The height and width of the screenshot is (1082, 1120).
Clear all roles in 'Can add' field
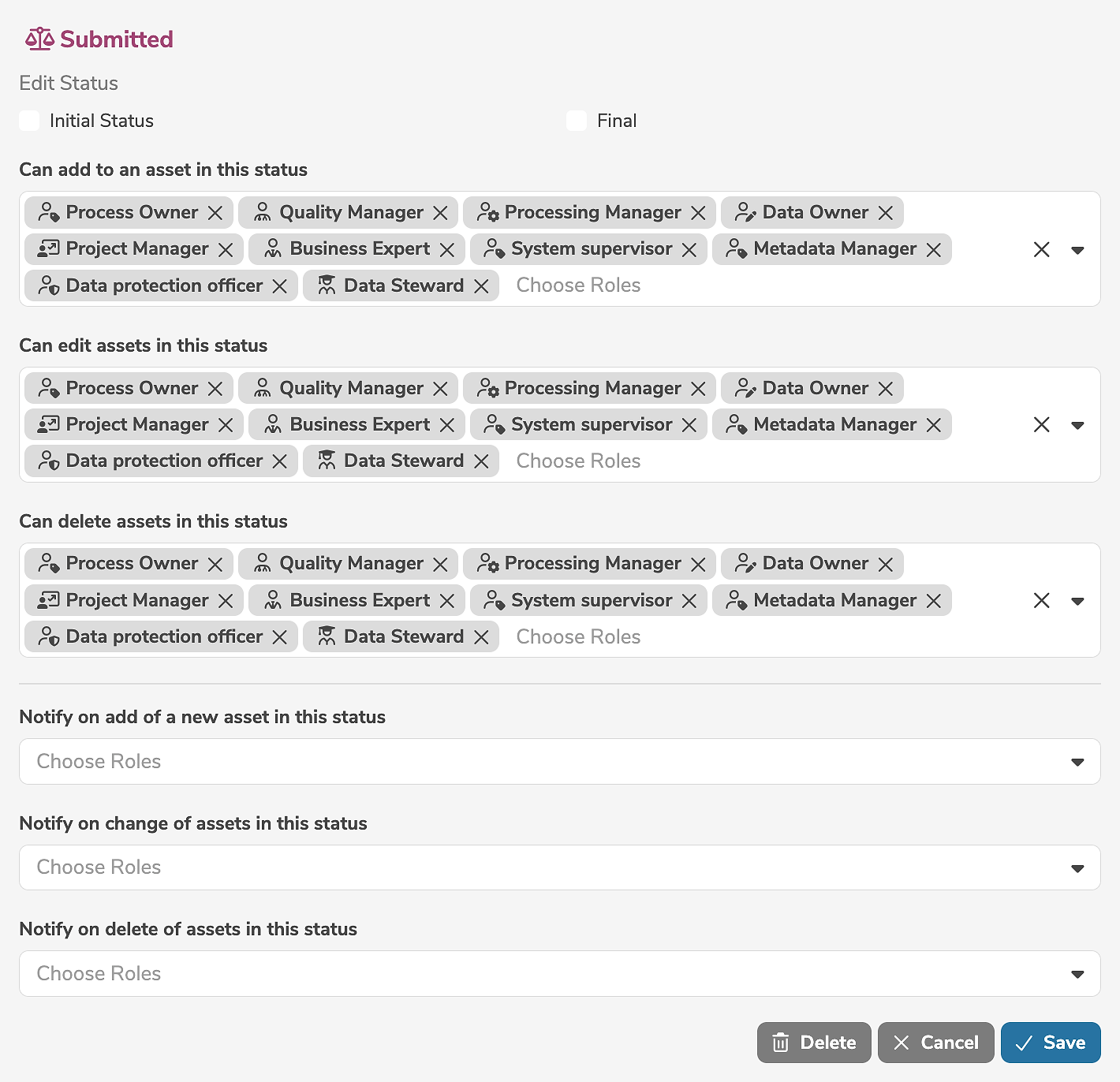[1041, 250]
